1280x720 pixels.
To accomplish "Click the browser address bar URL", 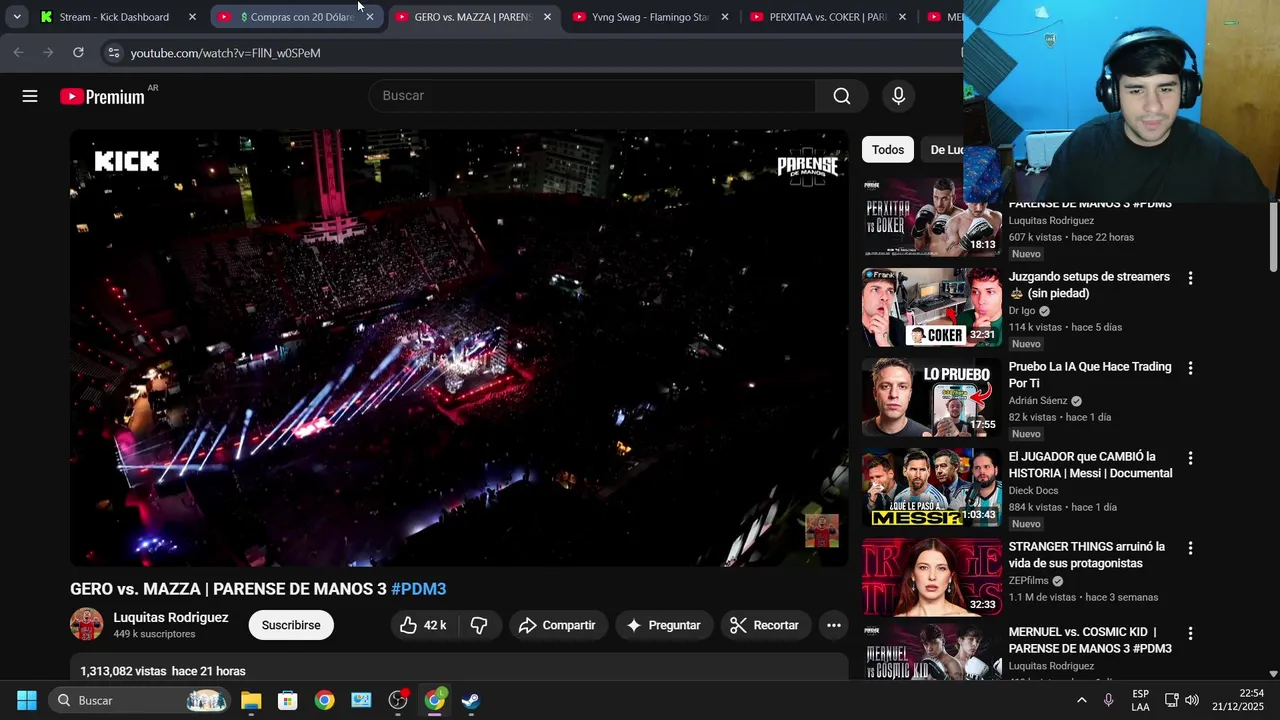I will 225,53.
